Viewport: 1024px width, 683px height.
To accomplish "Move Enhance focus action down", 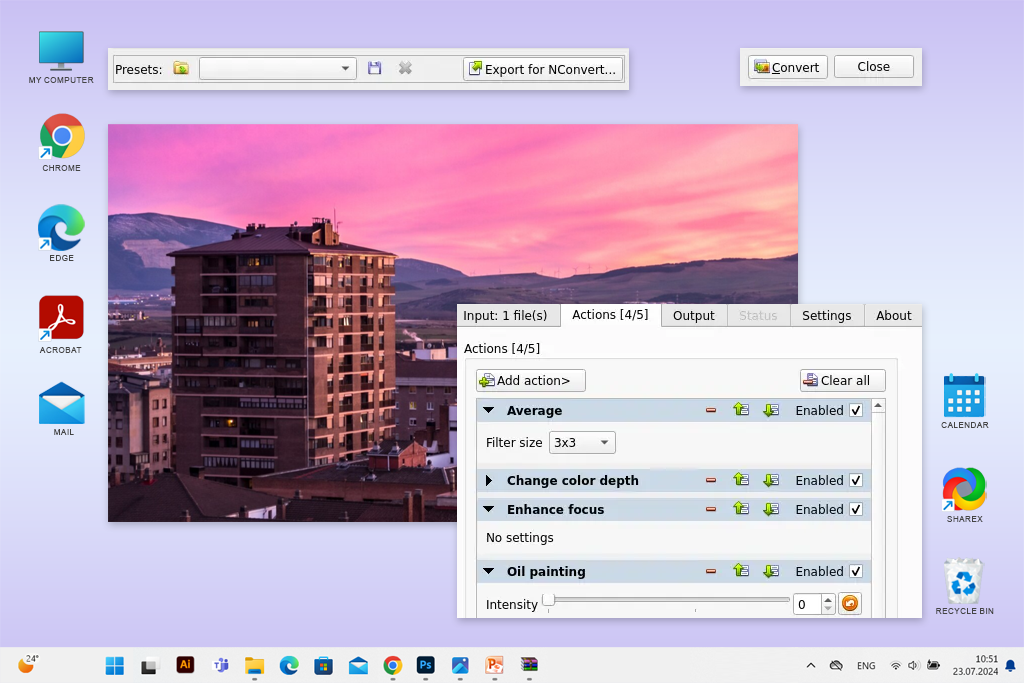I will (x=771, y=508).
